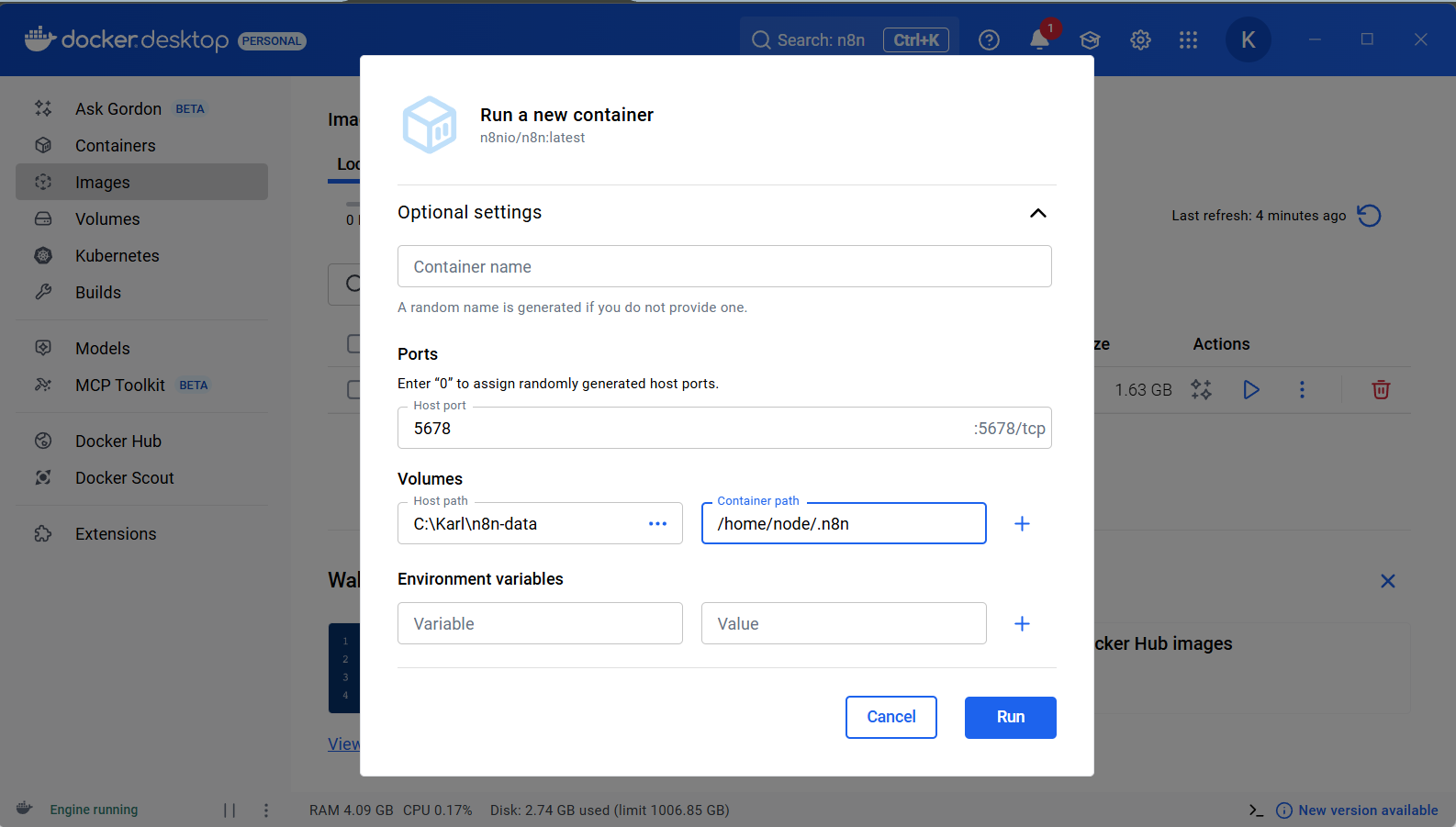Open the learning center graduation cap icon
This screenshot has height=827, width=1456.
click(1090, 39)
